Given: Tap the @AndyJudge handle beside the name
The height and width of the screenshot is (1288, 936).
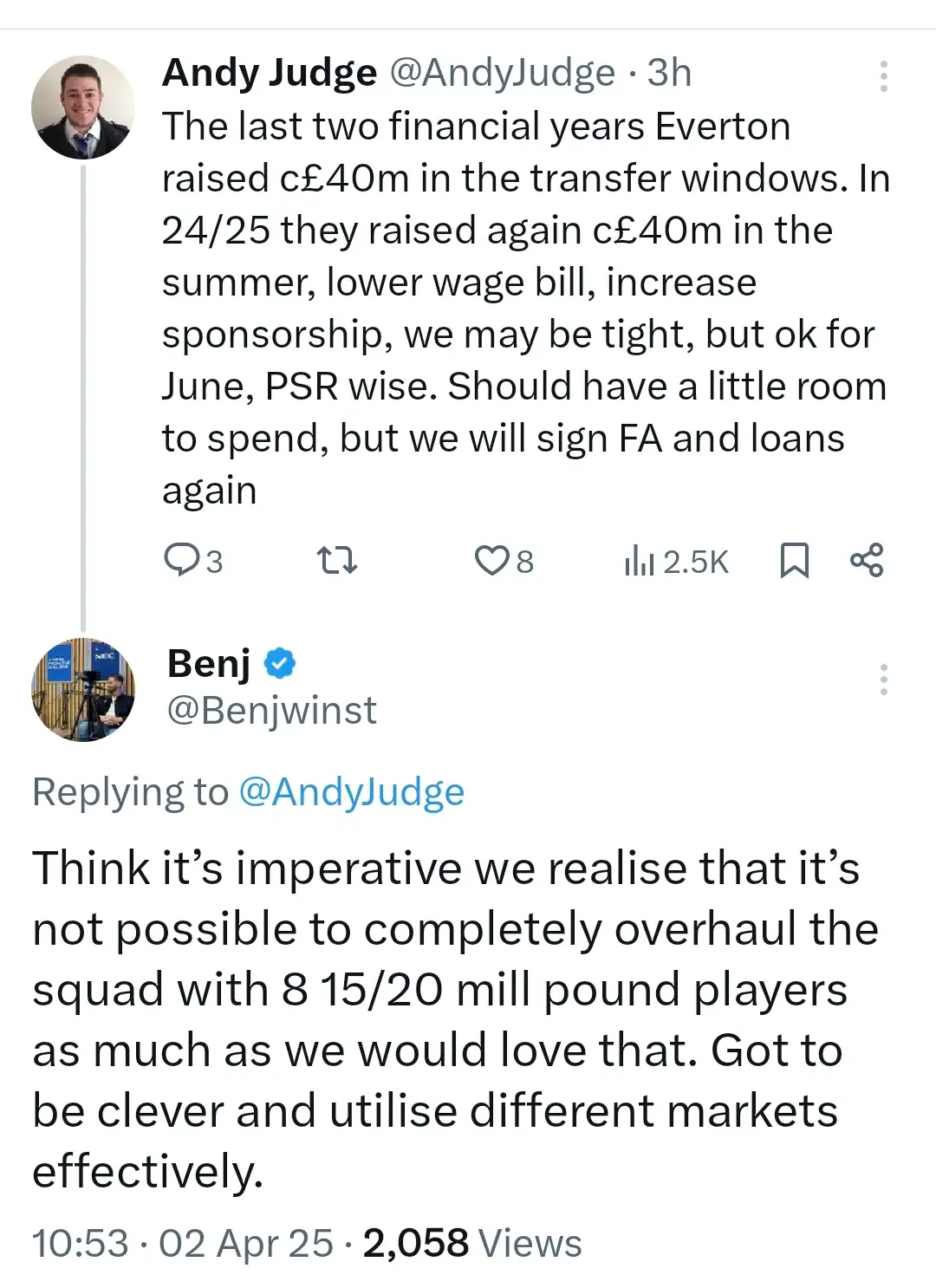Looking at the screenshot, I should pos(502,73).
